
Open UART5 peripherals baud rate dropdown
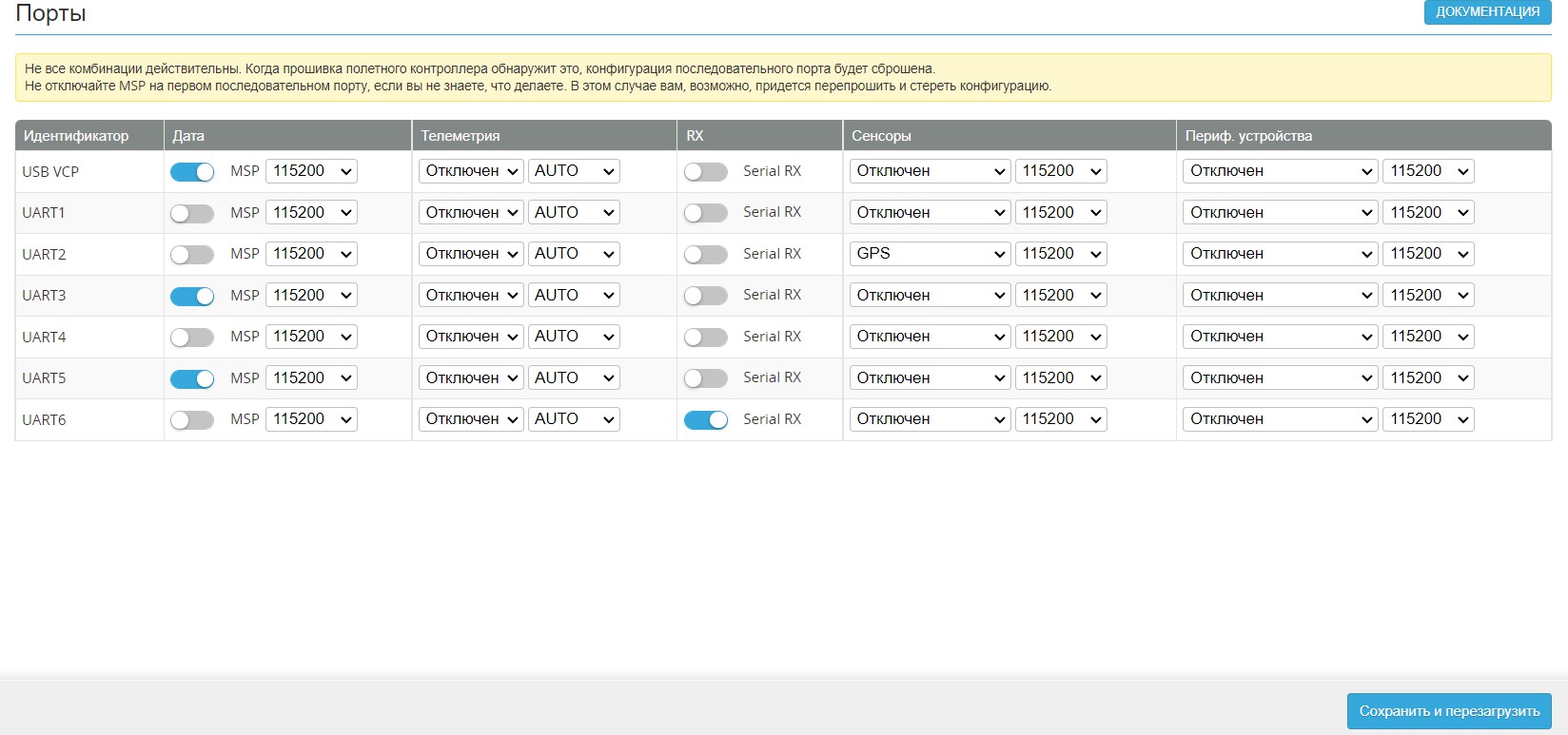[x=1428, y=378]
